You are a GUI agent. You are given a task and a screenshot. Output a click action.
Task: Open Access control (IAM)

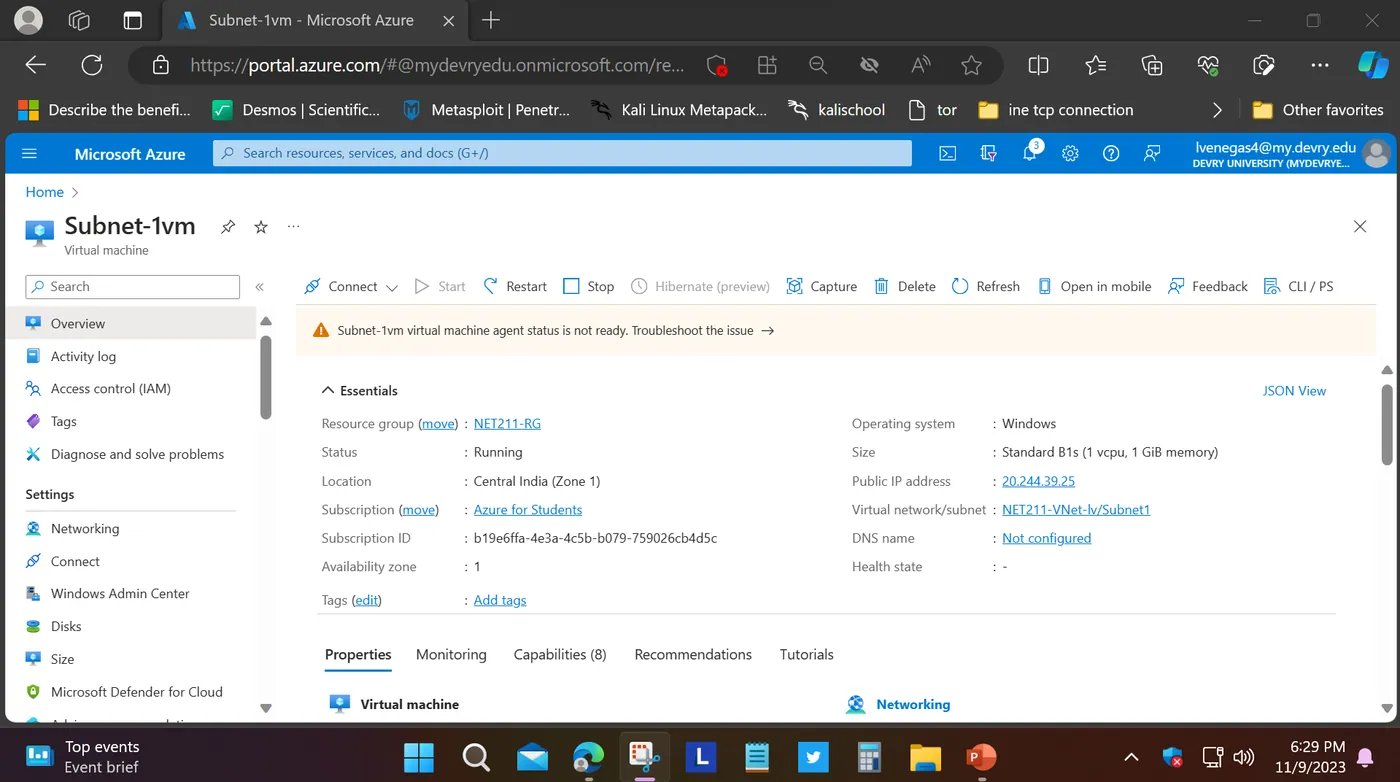tap(110, 389)
